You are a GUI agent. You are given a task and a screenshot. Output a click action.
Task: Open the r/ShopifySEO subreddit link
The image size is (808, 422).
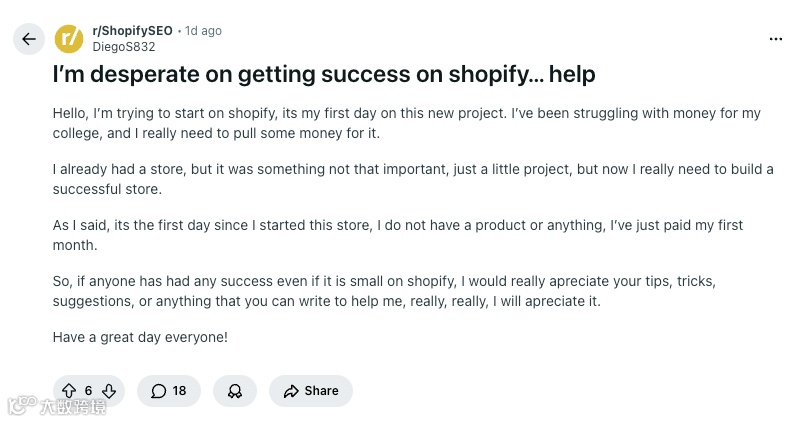(x=132, y=31)
